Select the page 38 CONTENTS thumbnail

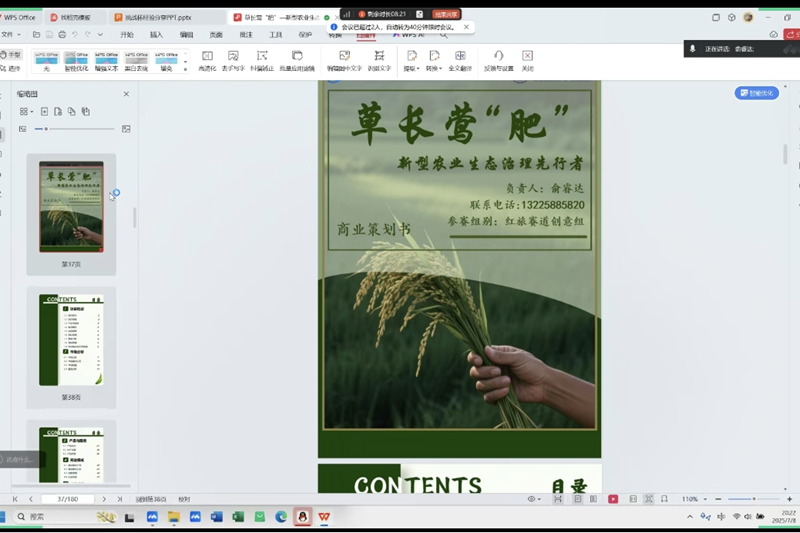[71, 340]
